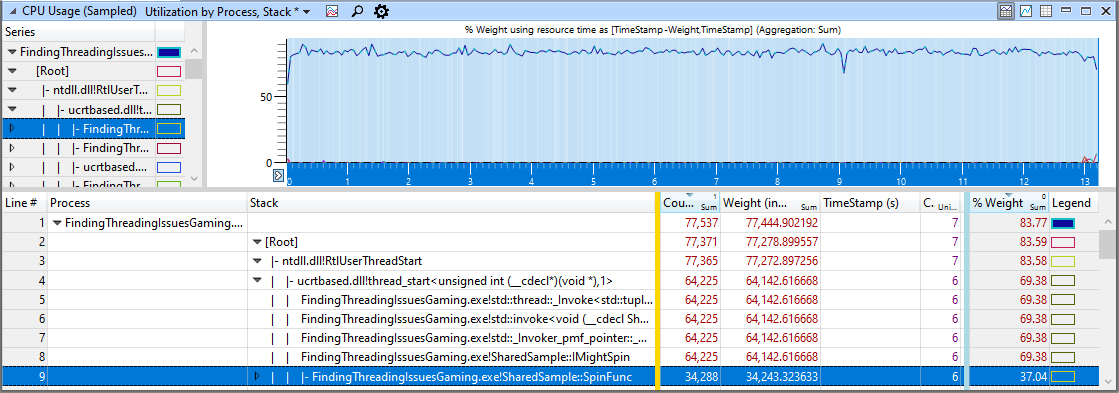
Task: Sort by TimeStamp (s) column header
Action: tap(870, 203)
